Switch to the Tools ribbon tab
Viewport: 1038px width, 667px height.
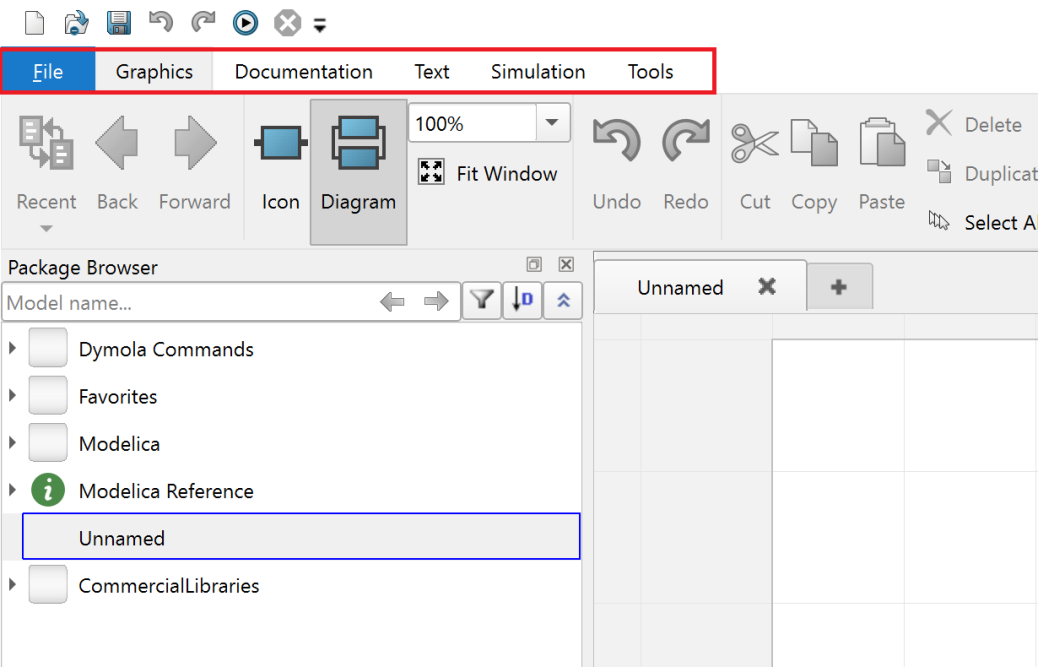[650, 71]
